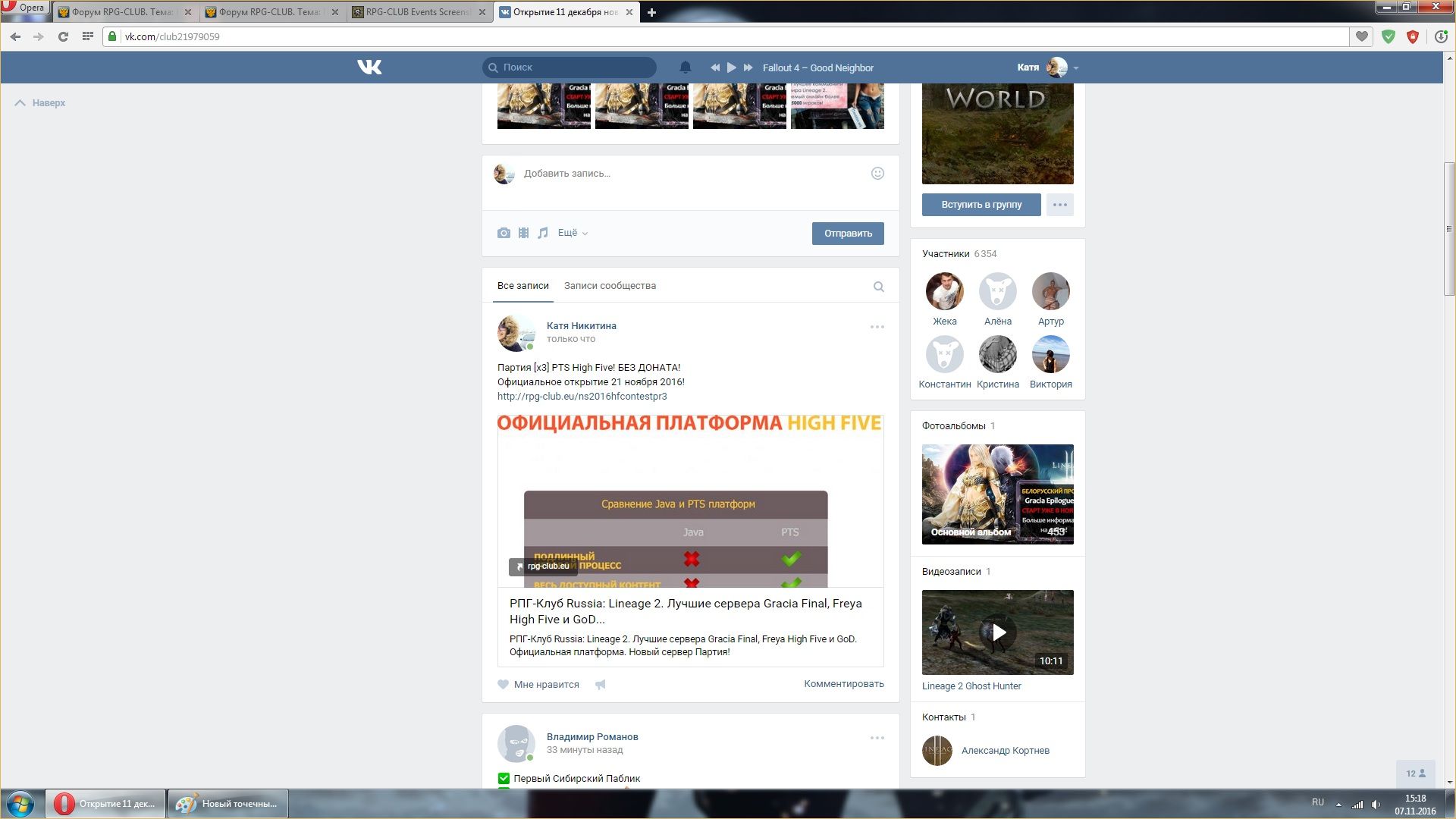Click Вступить в группу button
This screenshot has width=1456, height=819.
click(x=981, y=205)
